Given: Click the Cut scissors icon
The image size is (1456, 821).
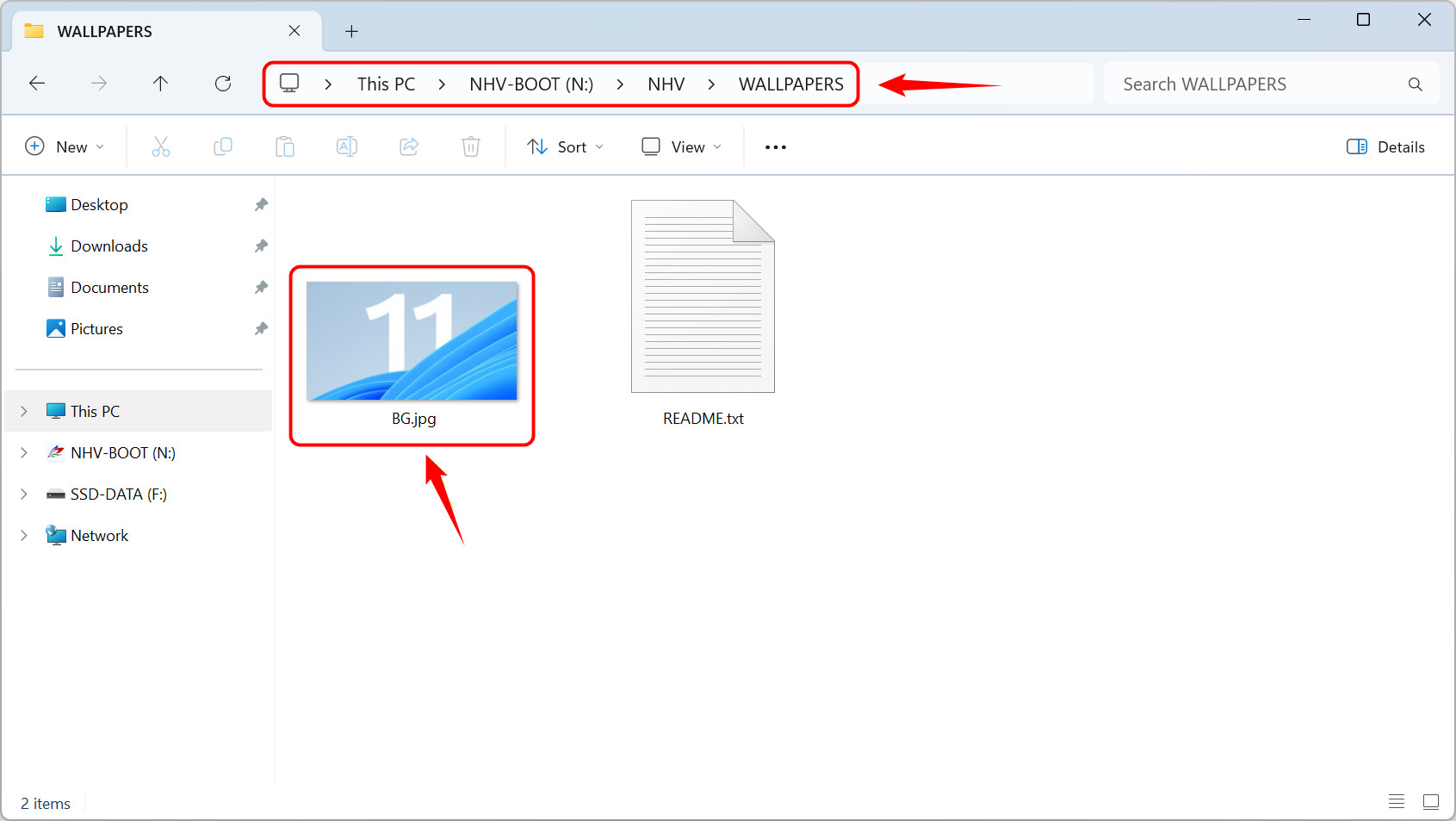Looking at the screenshot, I should tap(161, 147).
